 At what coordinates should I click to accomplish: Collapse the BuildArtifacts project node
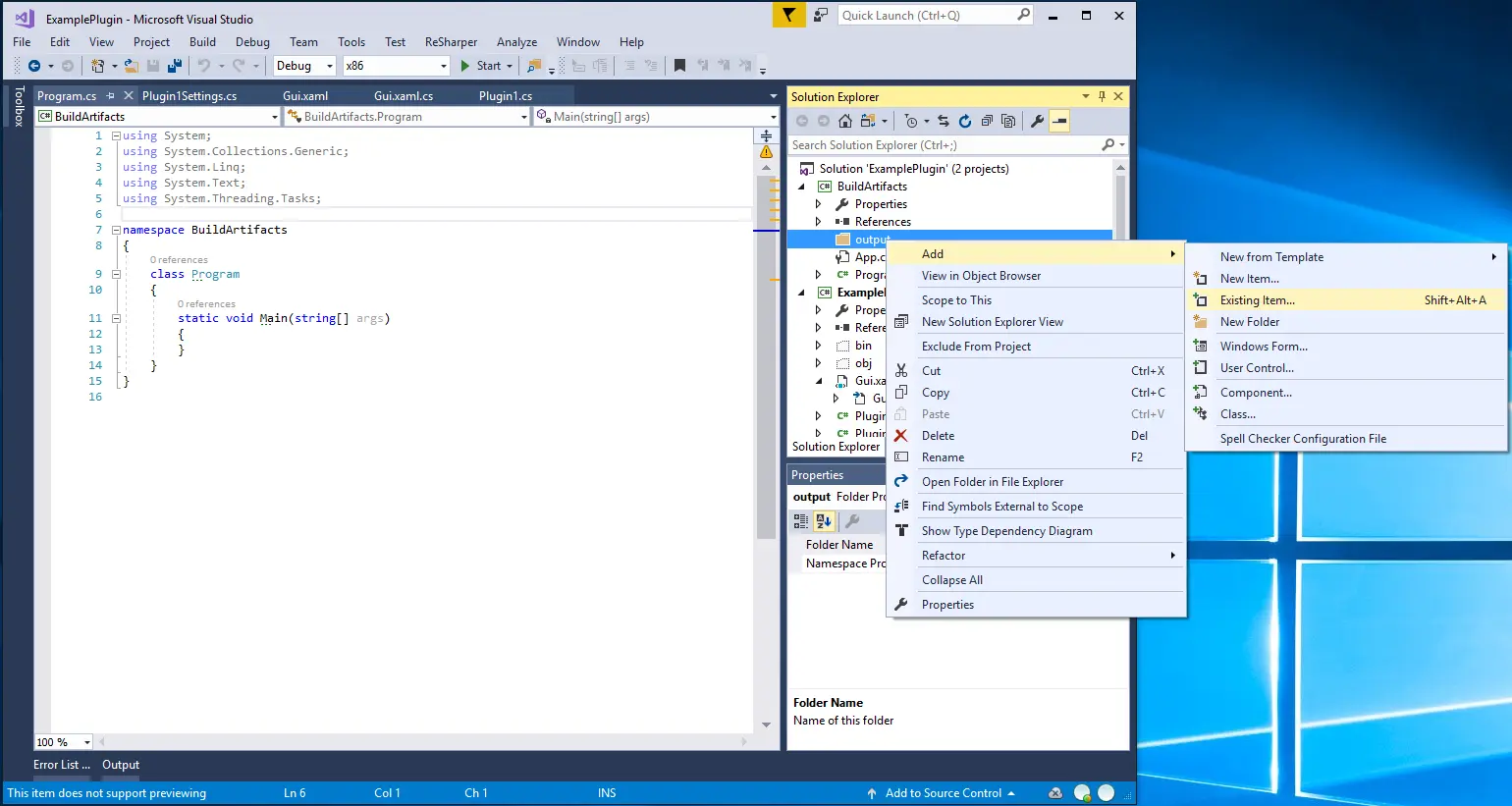[x=802, y=187]
